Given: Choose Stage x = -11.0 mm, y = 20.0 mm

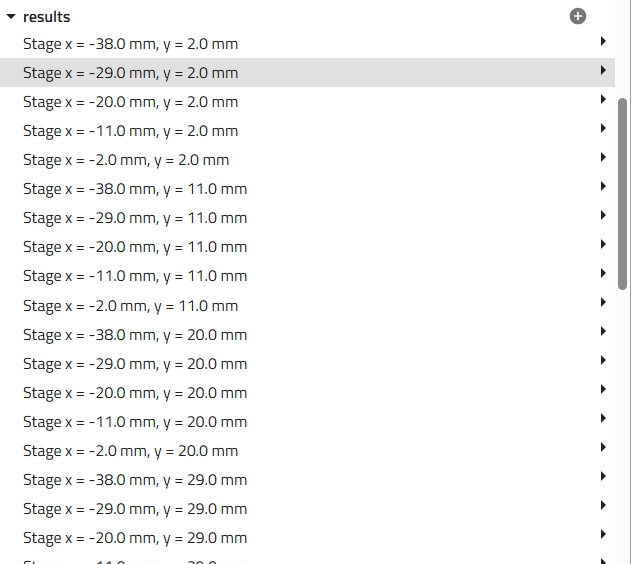Looking at the screenshot, I should click(135, 422).
